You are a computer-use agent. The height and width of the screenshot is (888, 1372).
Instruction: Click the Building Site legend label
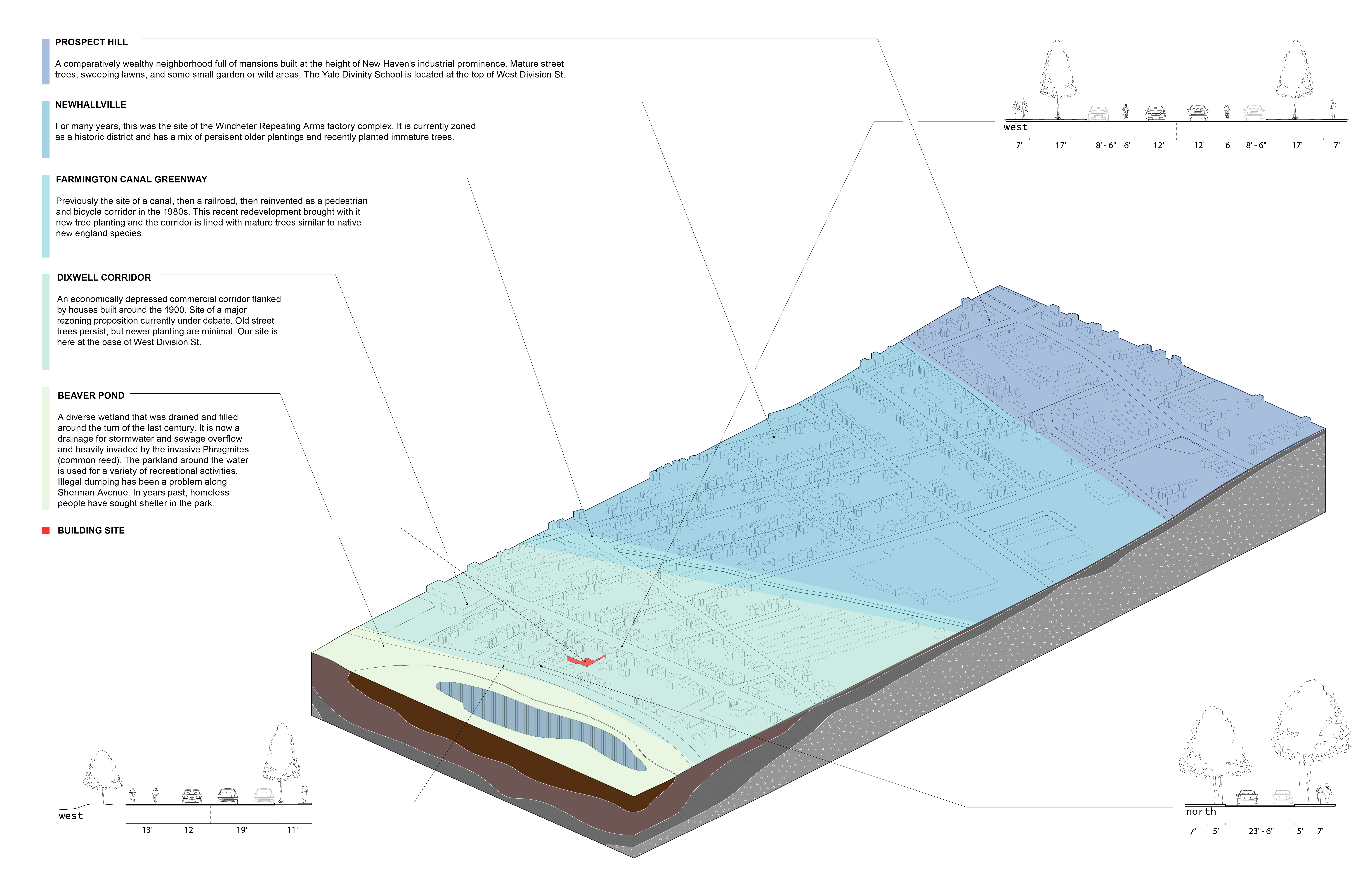[91, 530]
